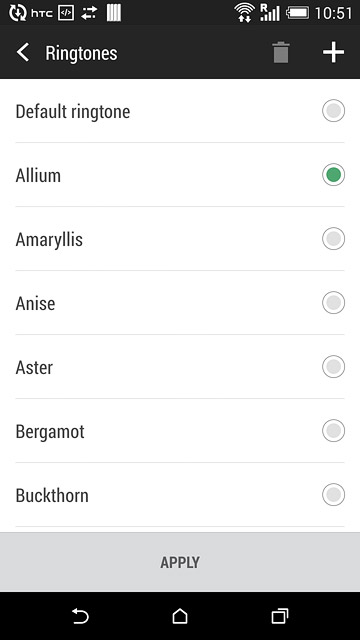Screen dimensions: 360x640
Task: Tap the Android back navigation button
Action: (x=80, y=616)
